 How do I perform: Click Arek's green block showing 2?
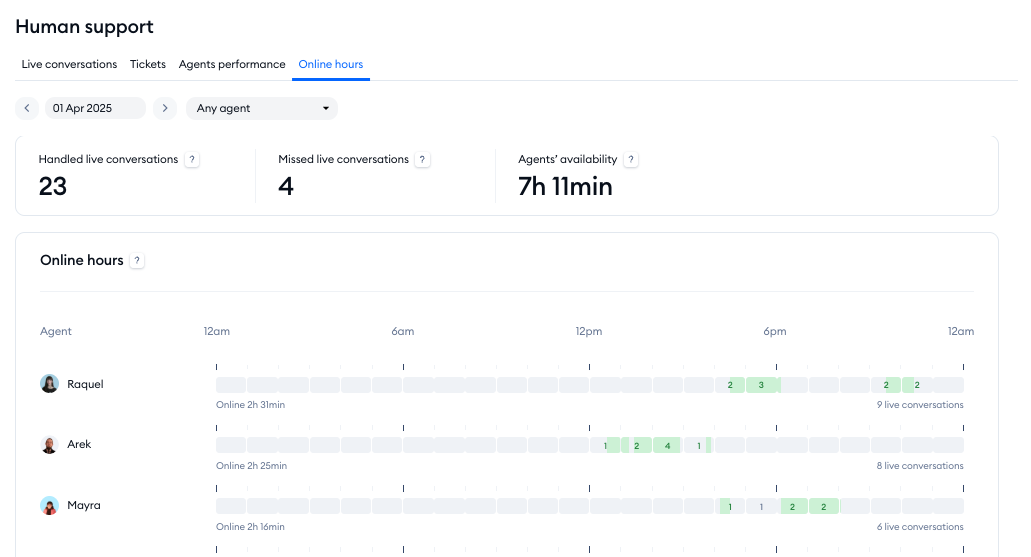point(636,445)
